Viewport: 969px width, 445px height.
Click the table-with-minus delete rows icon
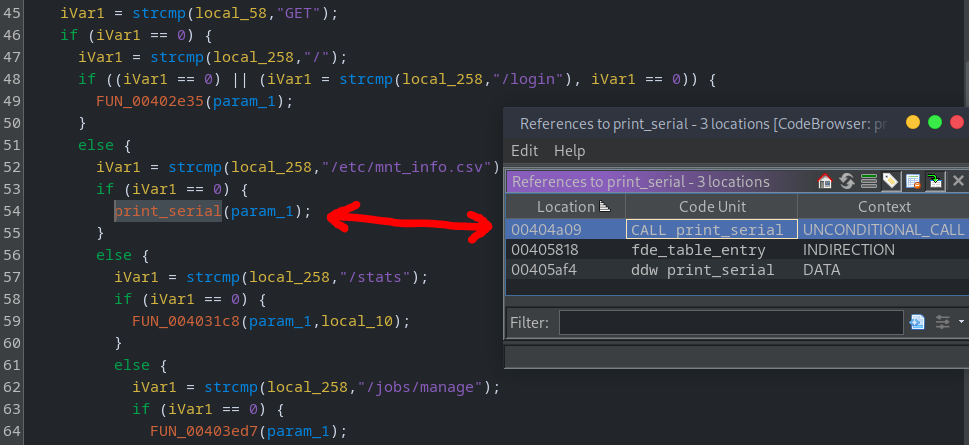tap(913, 181)
